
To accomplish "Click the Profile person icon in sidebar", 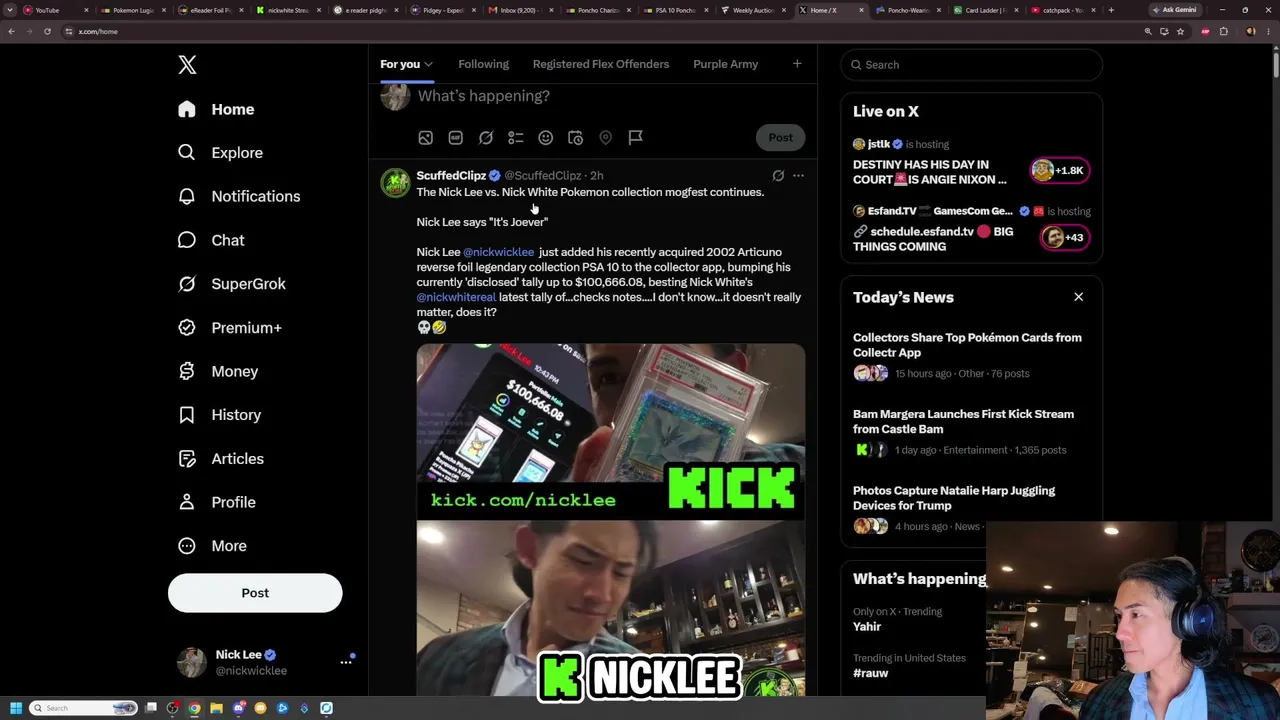I will [x=187, y=502].
